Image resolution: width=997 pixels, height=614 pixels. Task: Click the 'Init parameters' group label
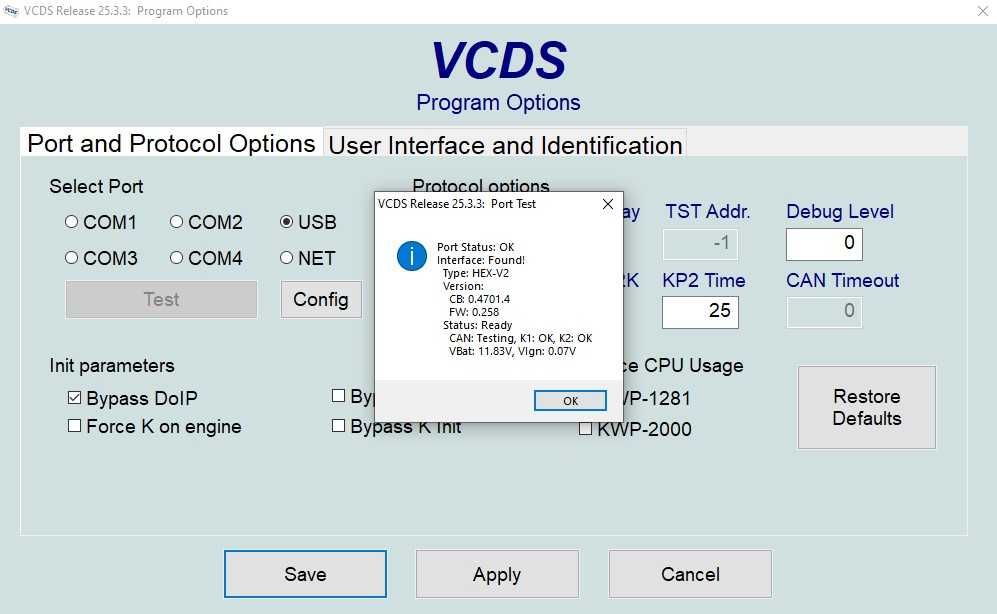pyautogui.click(x=112, y=365)
